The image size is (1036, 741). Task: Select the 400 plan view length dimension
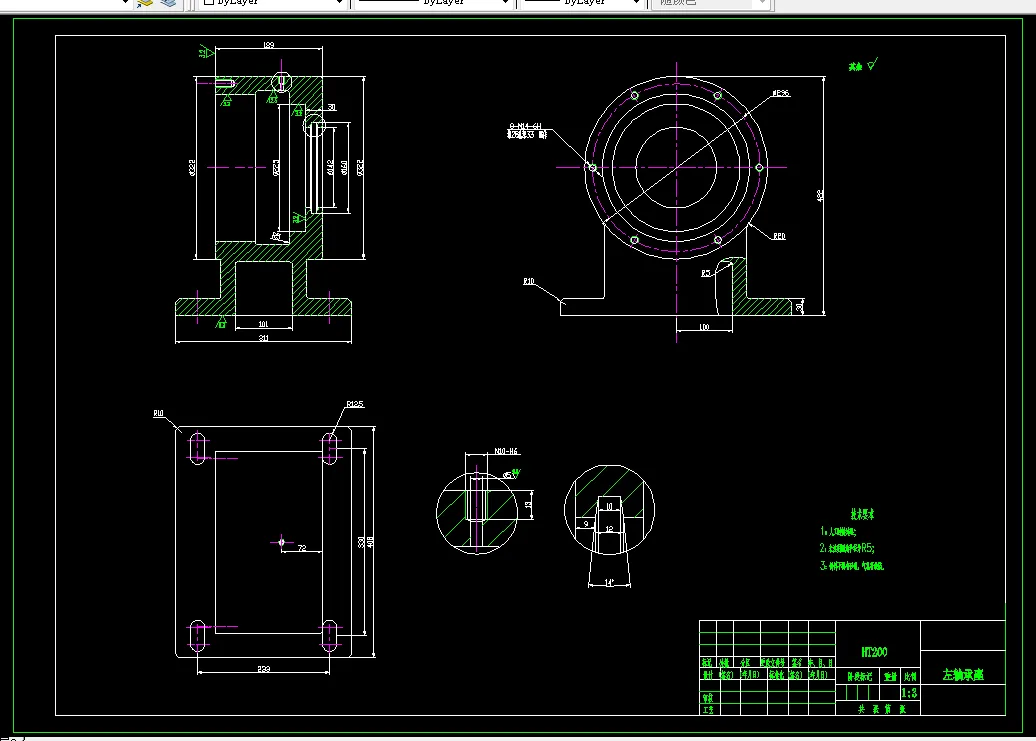click(x=371, y=542)
